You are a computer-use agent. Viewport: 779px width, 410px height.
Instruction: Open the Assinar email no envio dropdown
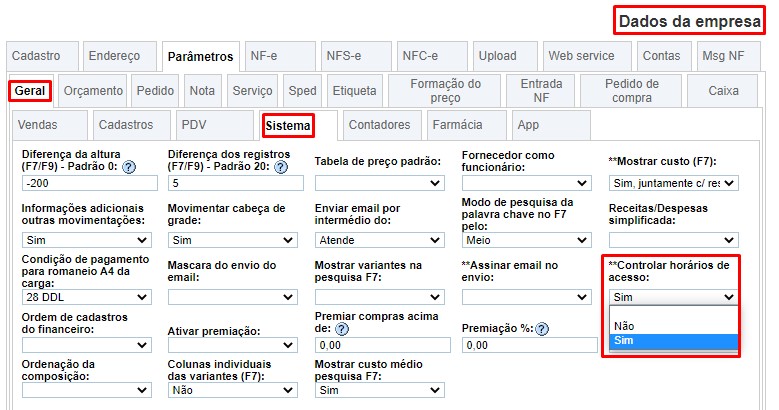527,298
